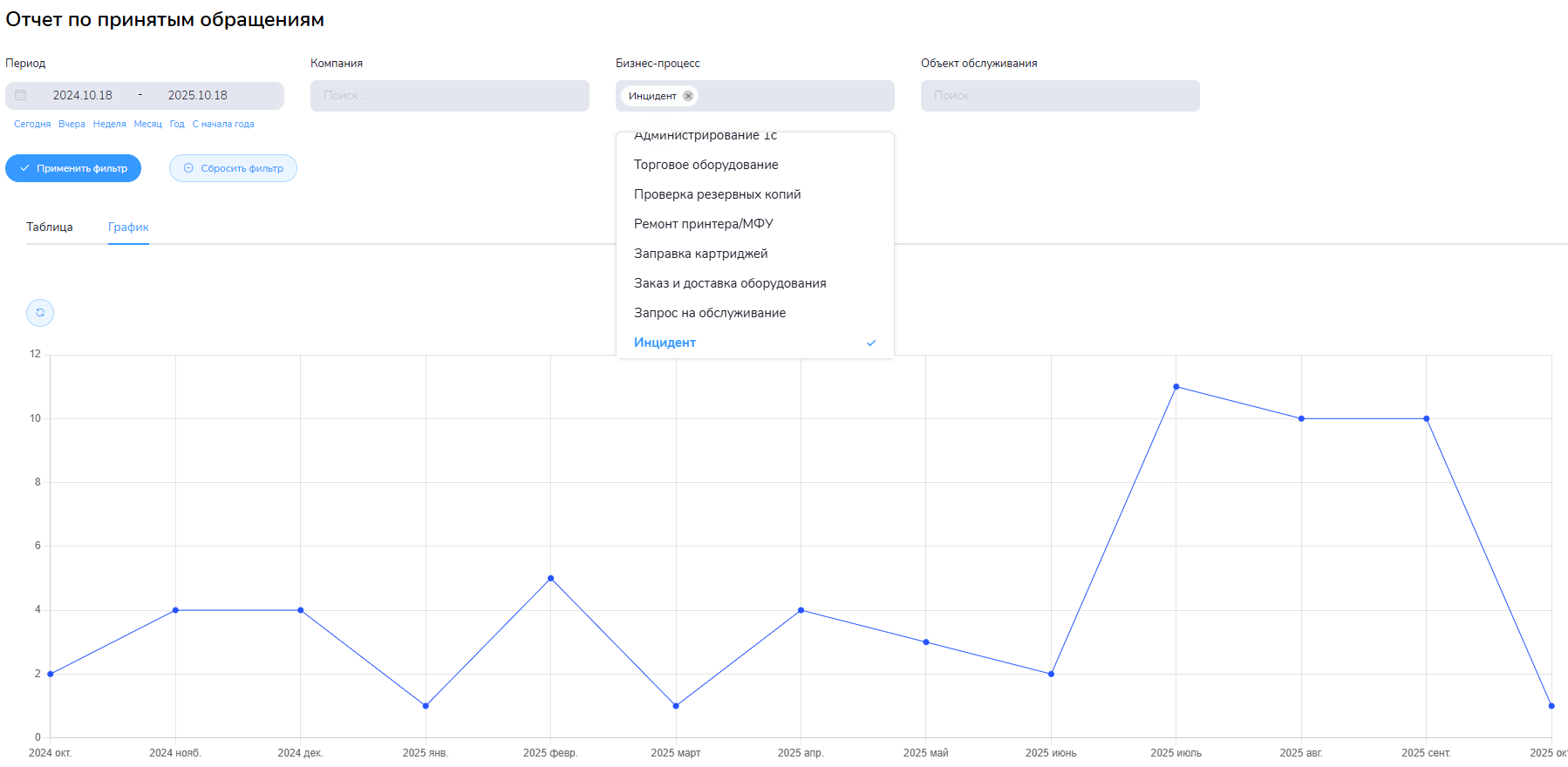Viewport: 1568px width, 767px height.
Task: Select Запрос на обслуживание option
Action: click(709, 313)
